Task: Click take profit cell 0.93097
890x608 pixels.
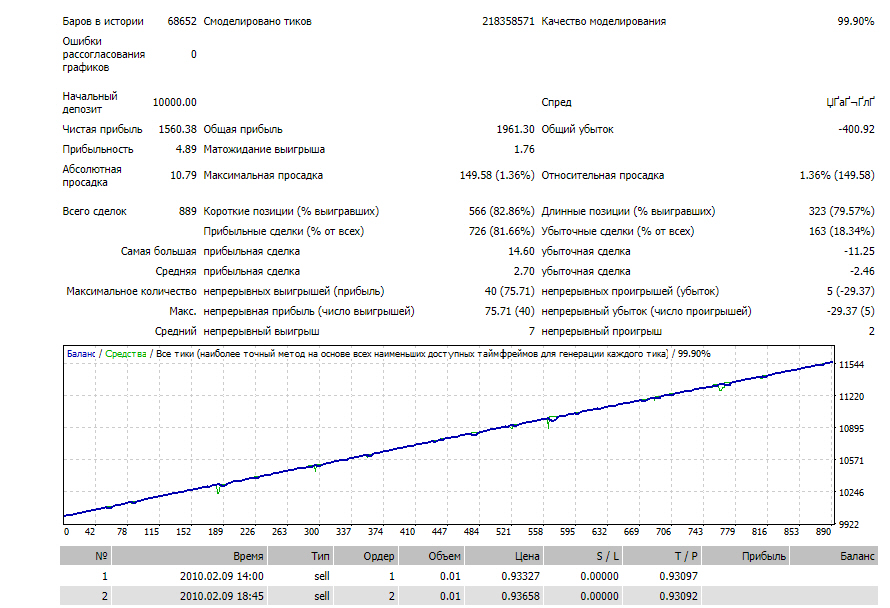Action: point(678,576)
